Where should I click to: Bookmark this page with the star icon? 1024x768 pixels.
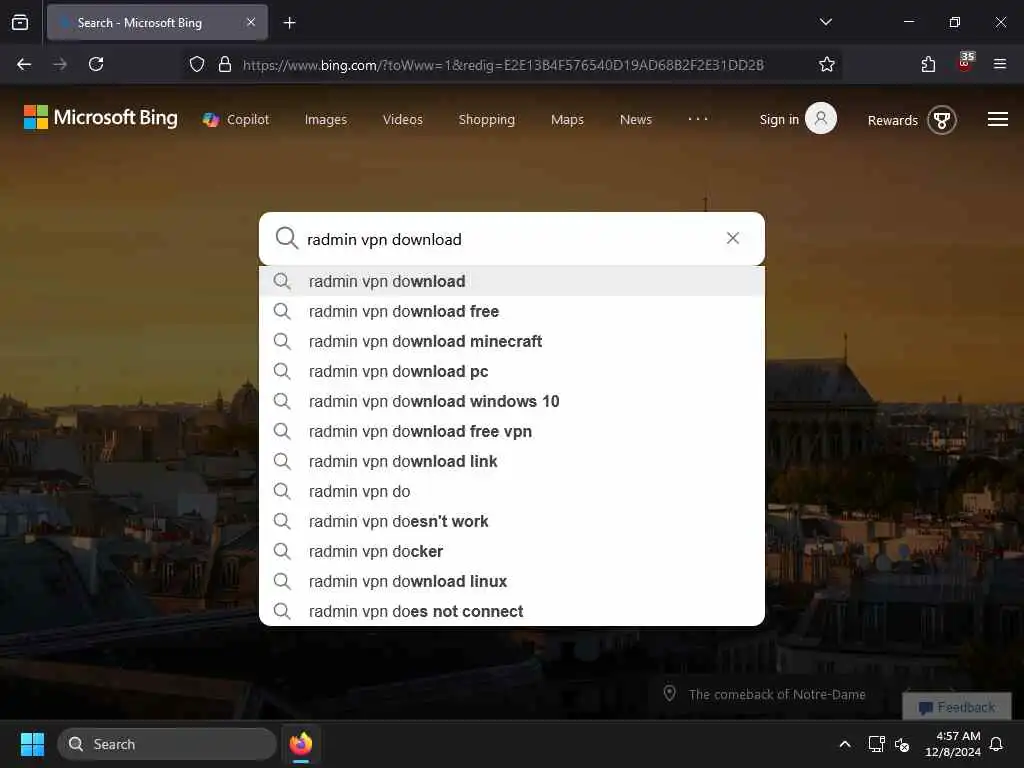point(827,64)
